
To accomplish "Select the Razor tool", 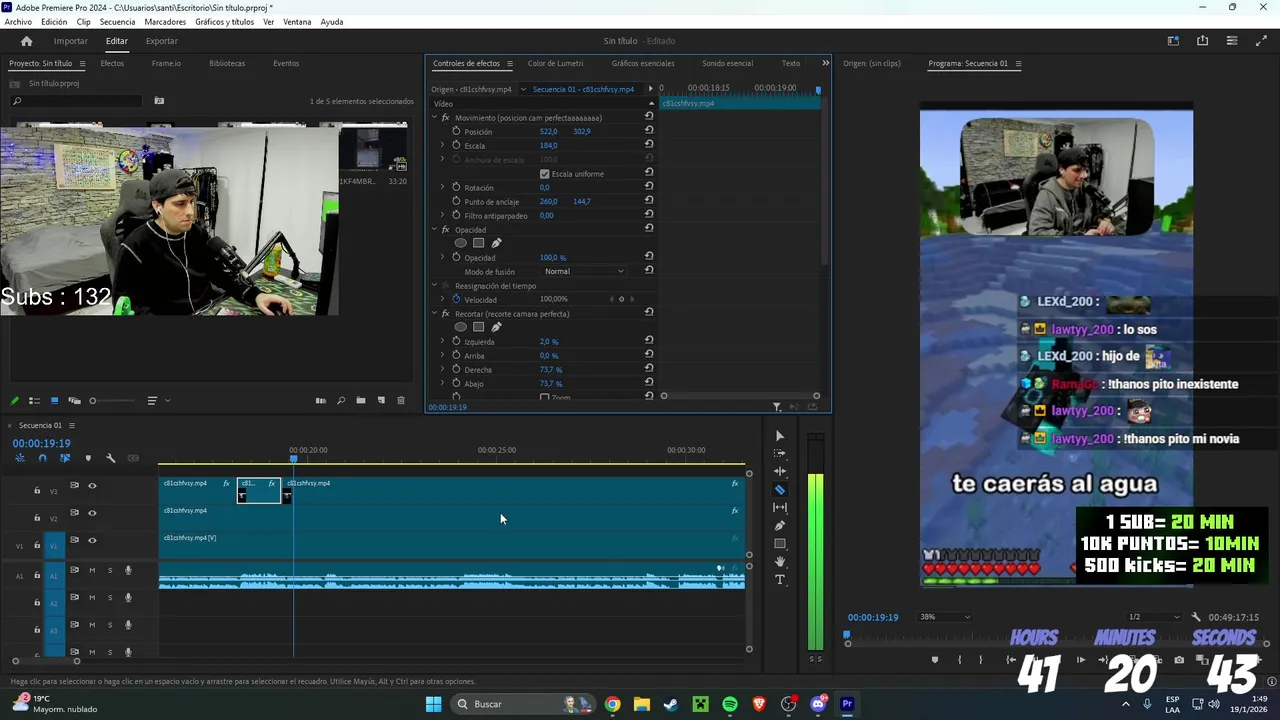I will click(780, 490).
